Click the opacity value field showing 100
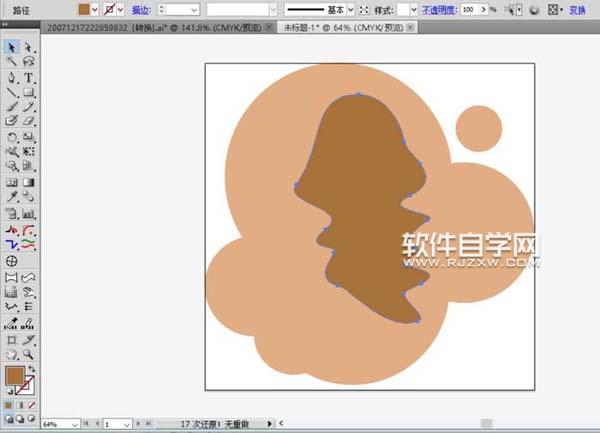 click(470, 10)
